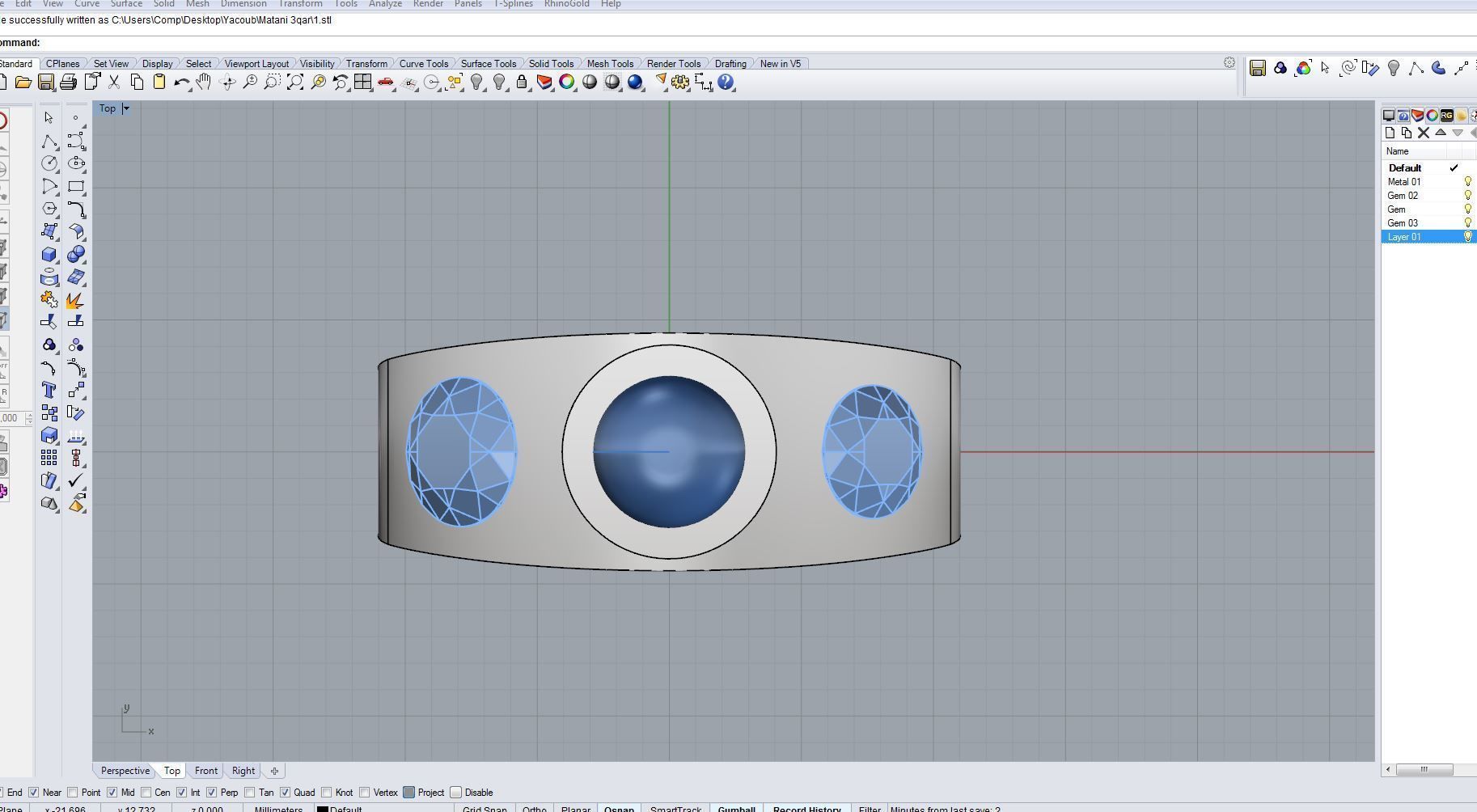
Task: Open a file with the folder icon
Action: coord(23,82)
